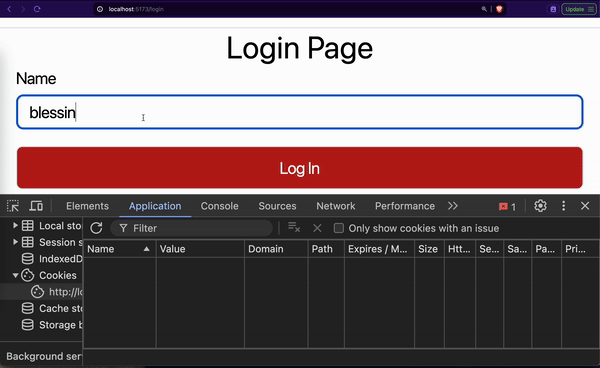The width and height of the screenshot is (600, 368).
Task: Sort cookies by the Sa... column
Action: 517,249
